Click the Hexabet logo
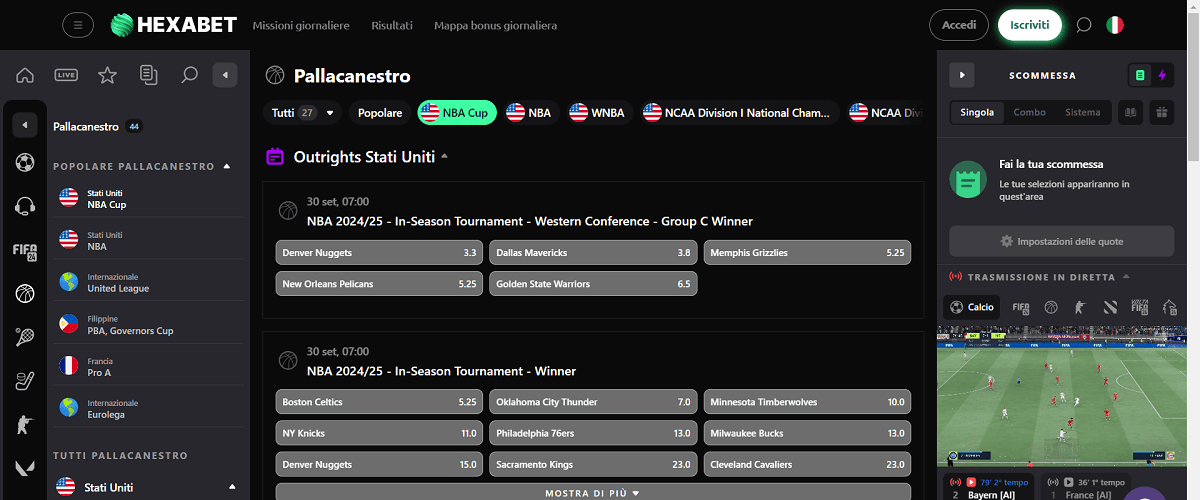 (x=173, y=25)
